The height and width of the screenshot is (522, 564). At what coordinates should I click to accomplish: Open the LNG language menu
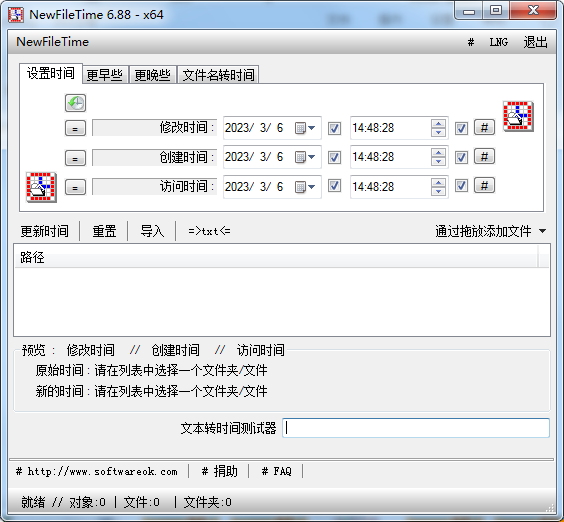tap(499, 42)
